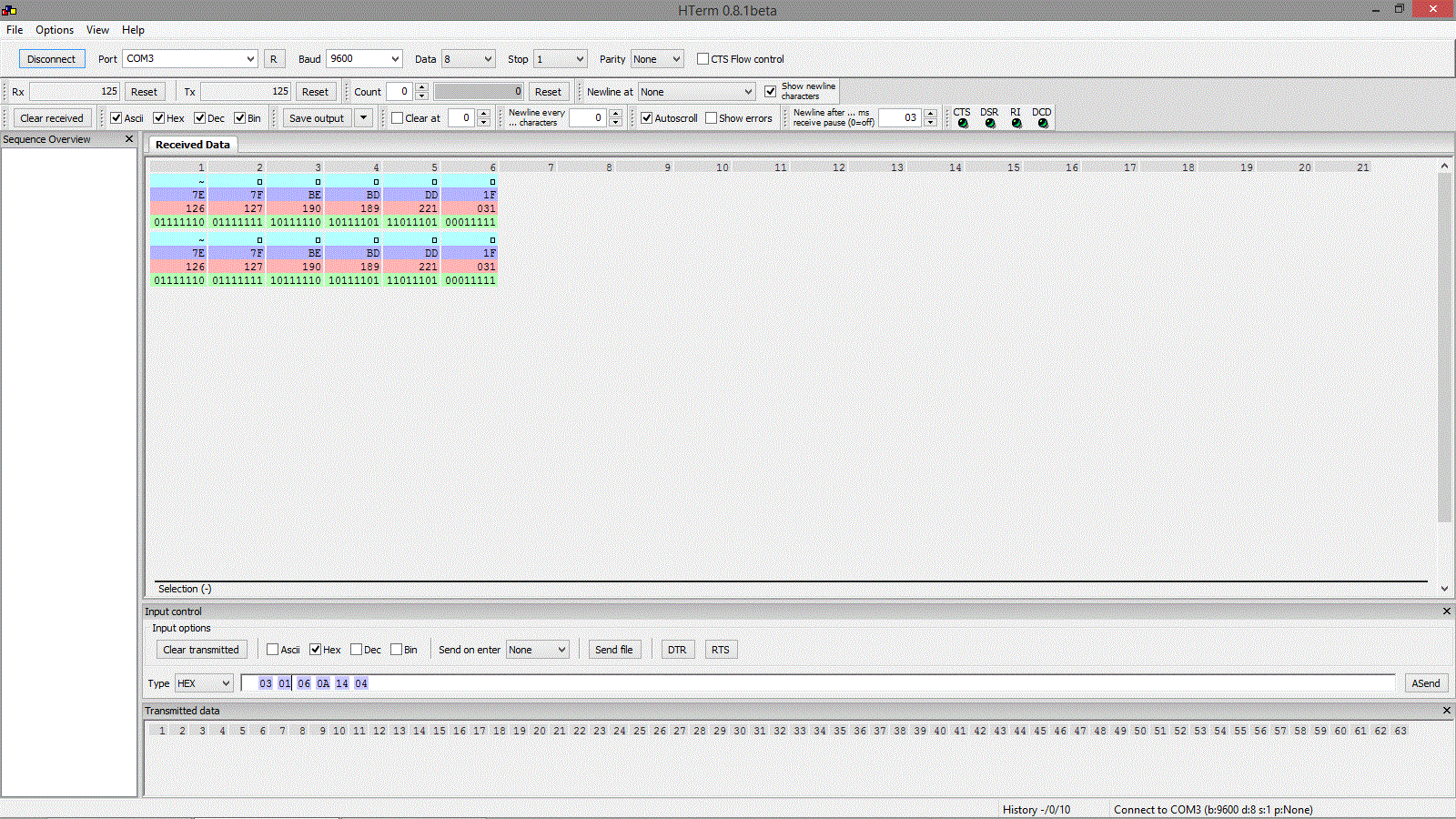Viewport: 1456px width, 819px height.
Task: Toggle Ascii display for received data
Action: click(126, 118)
